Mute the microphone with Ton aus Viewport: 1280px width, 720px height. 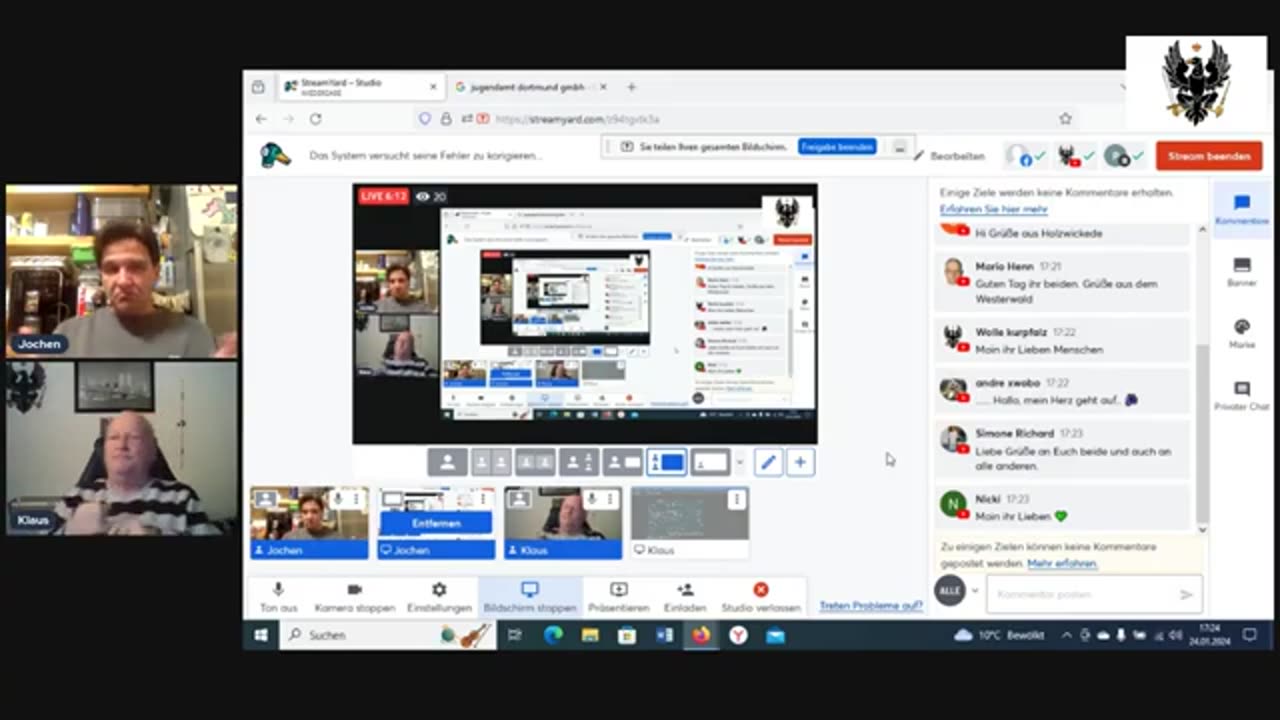[x=279, y=597]
